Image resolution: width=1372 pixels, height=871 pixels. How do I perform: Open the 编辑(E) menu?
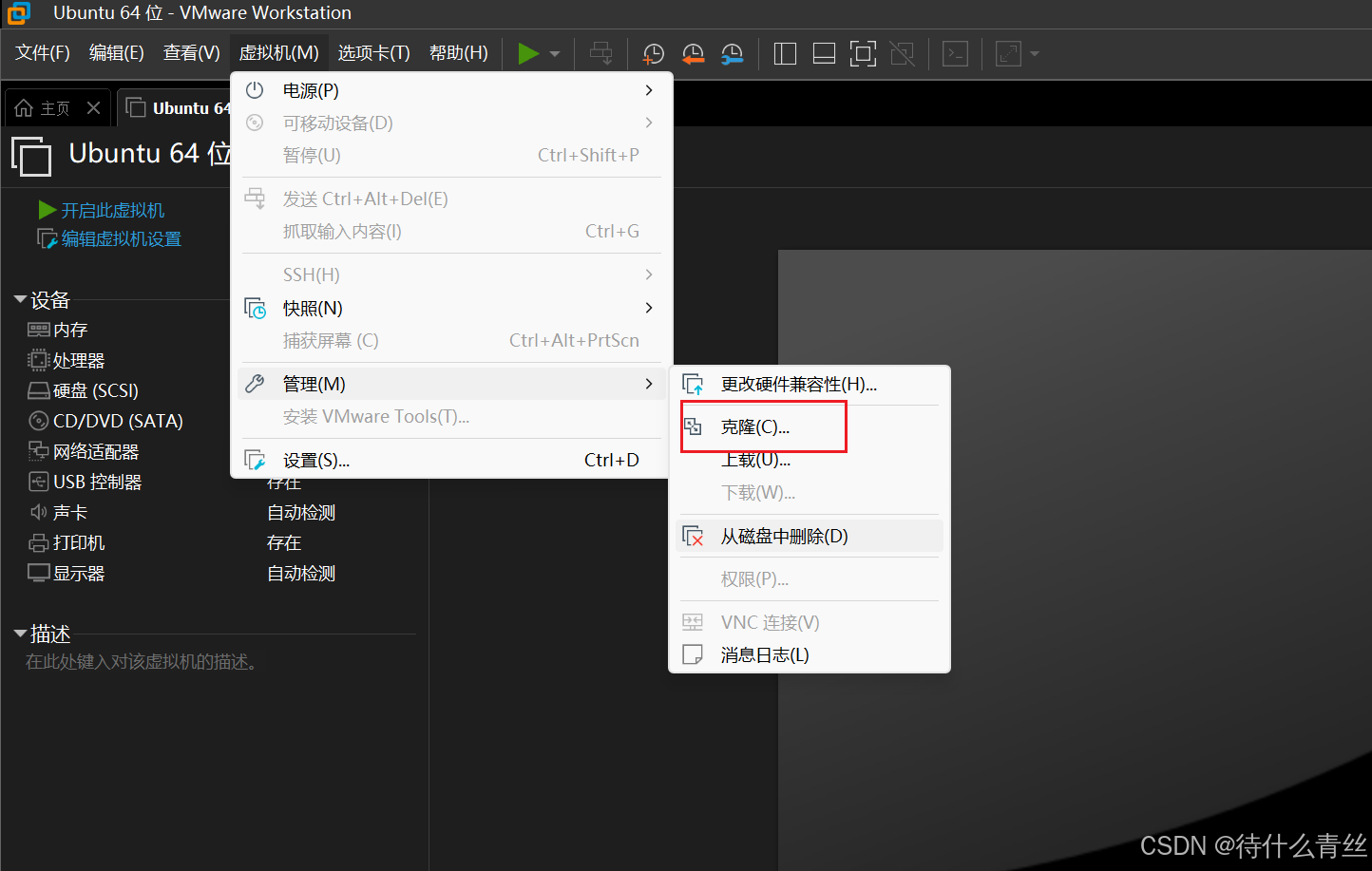[117, 53]
